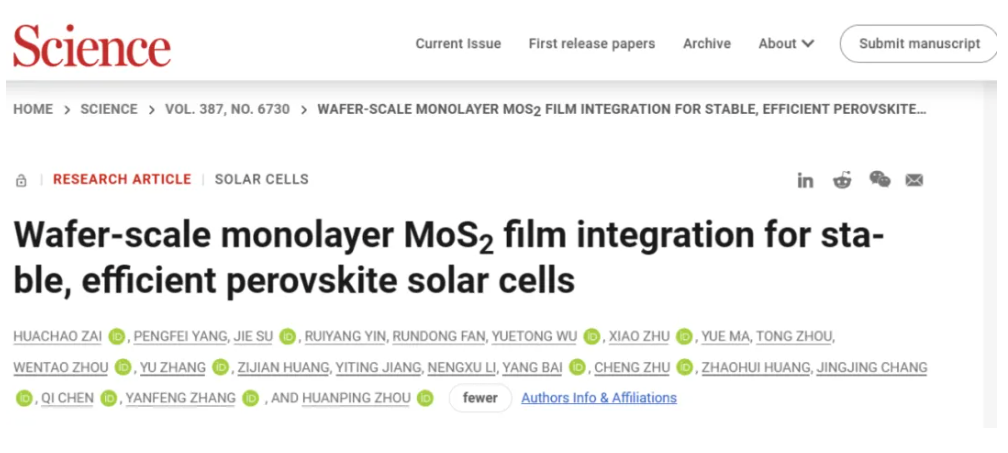The width and height of the screenshot is (1008, 453).
Task: Email article using envelope icon
Action: [914, 181]
